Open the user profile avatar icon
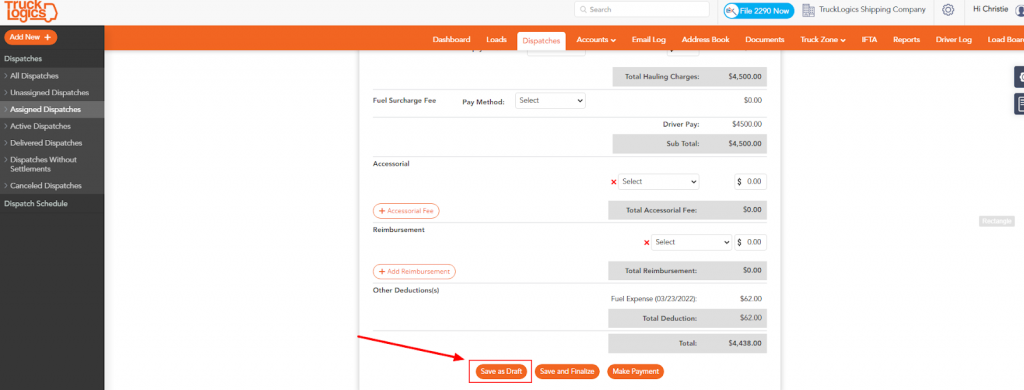The width and height of the screenshot is (1024, 390). tap(1019, 10)
